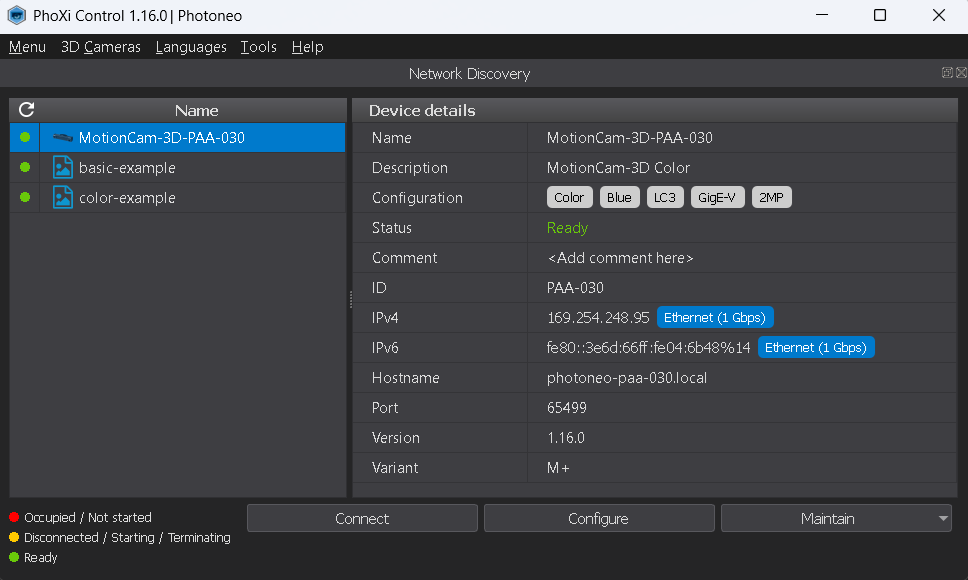Click the port value 65499
Screen dimensions: 968x580
(567, 408)
